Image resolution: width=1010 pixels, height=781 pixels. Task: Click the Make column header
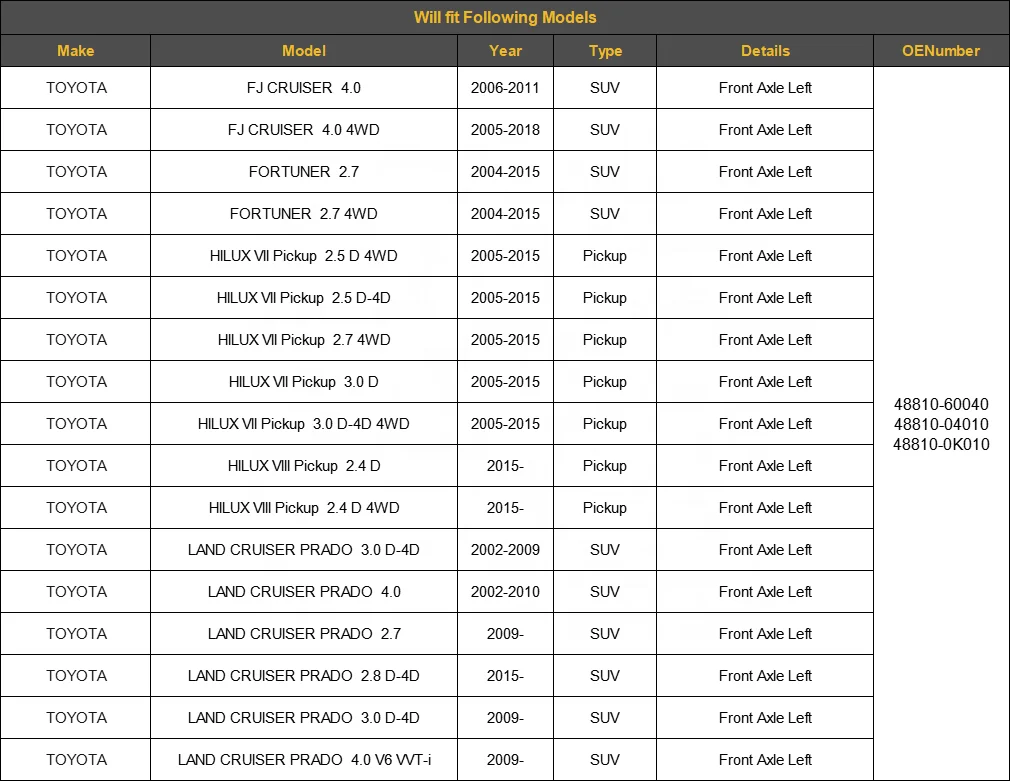[76, 51]
